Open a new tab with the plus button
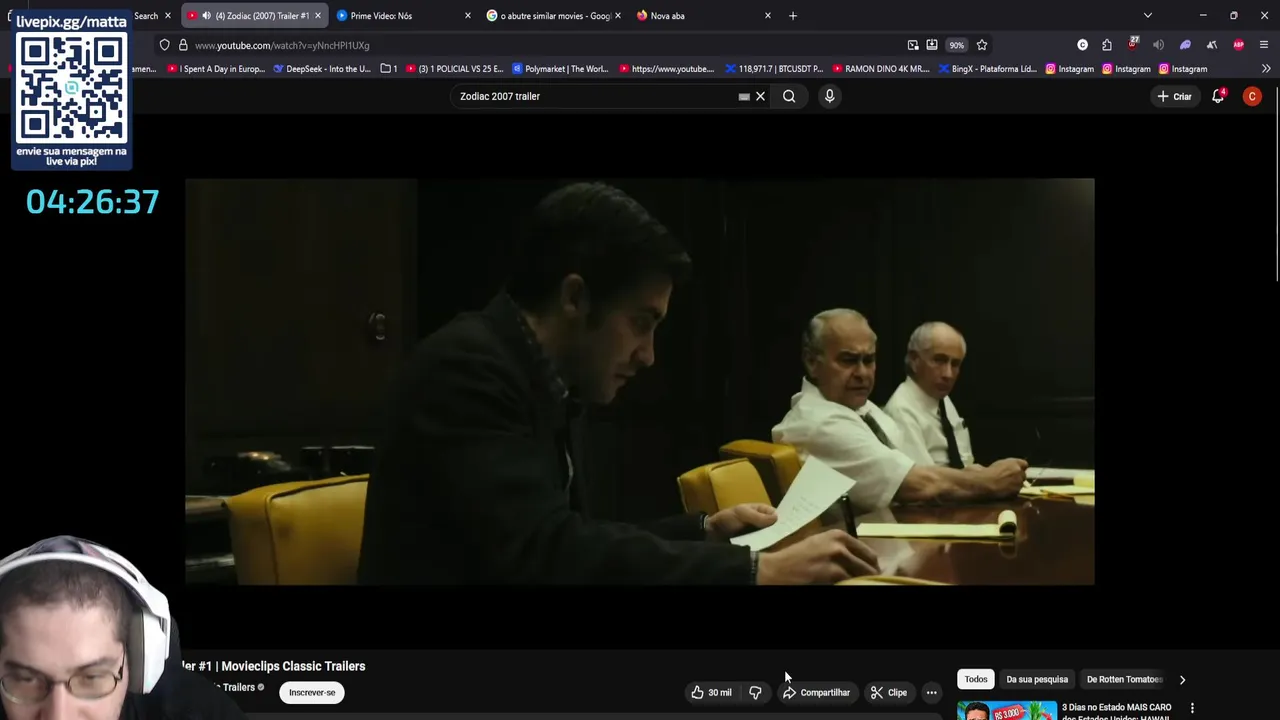This screenshot has width=1280, height=720. pyautogui.click(x=793, y=16)
